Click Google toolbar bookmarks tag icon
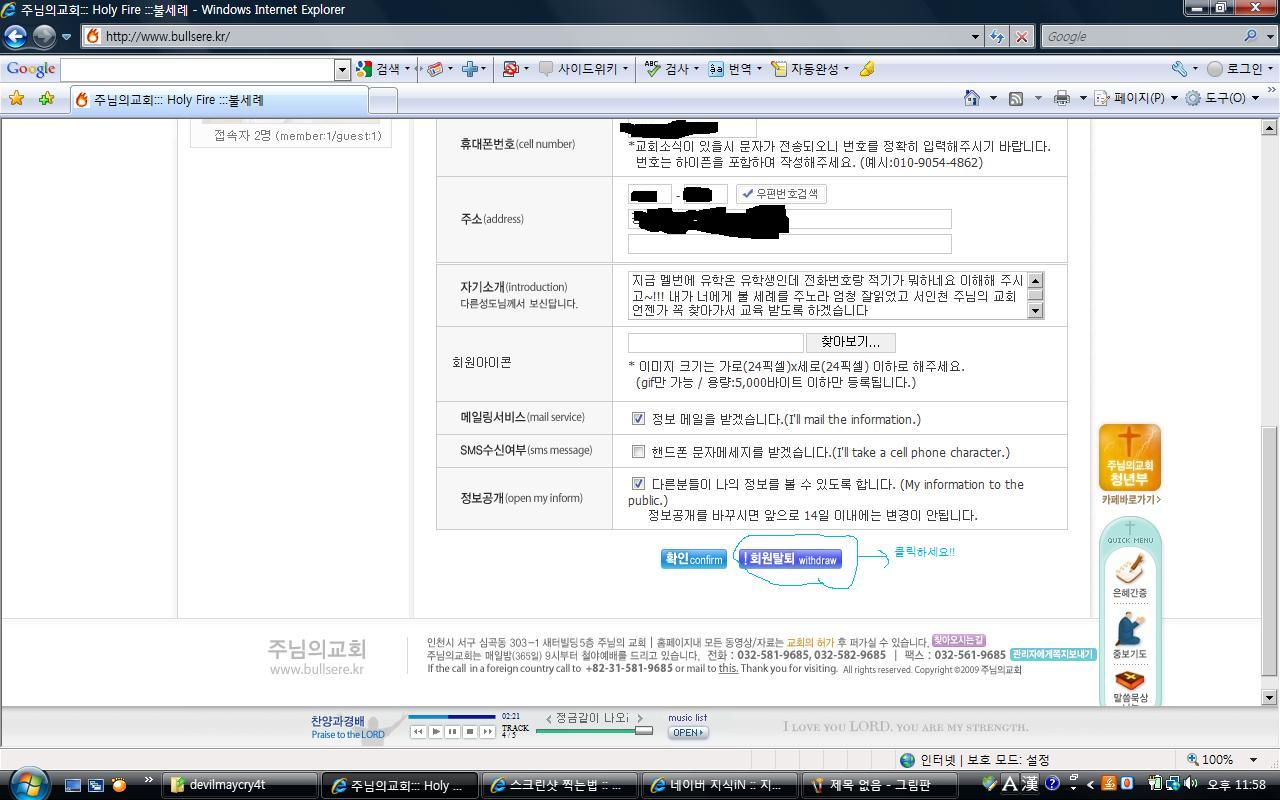This screenshot has width=1280, height=800. point(435,68)
